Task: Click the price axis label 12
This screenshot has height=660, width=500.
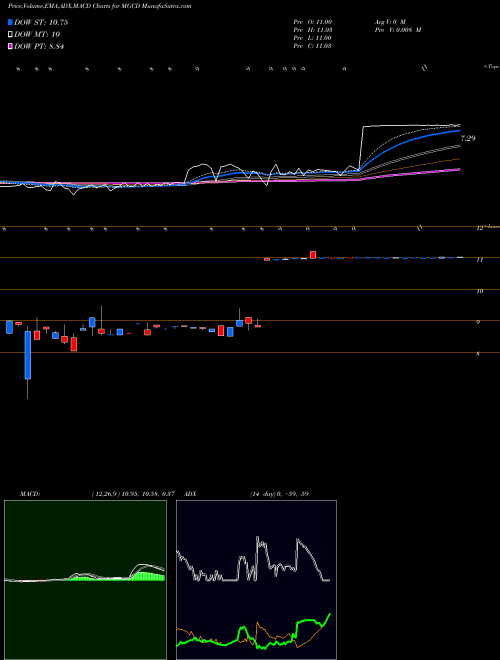Action: [x=479, y=228]
